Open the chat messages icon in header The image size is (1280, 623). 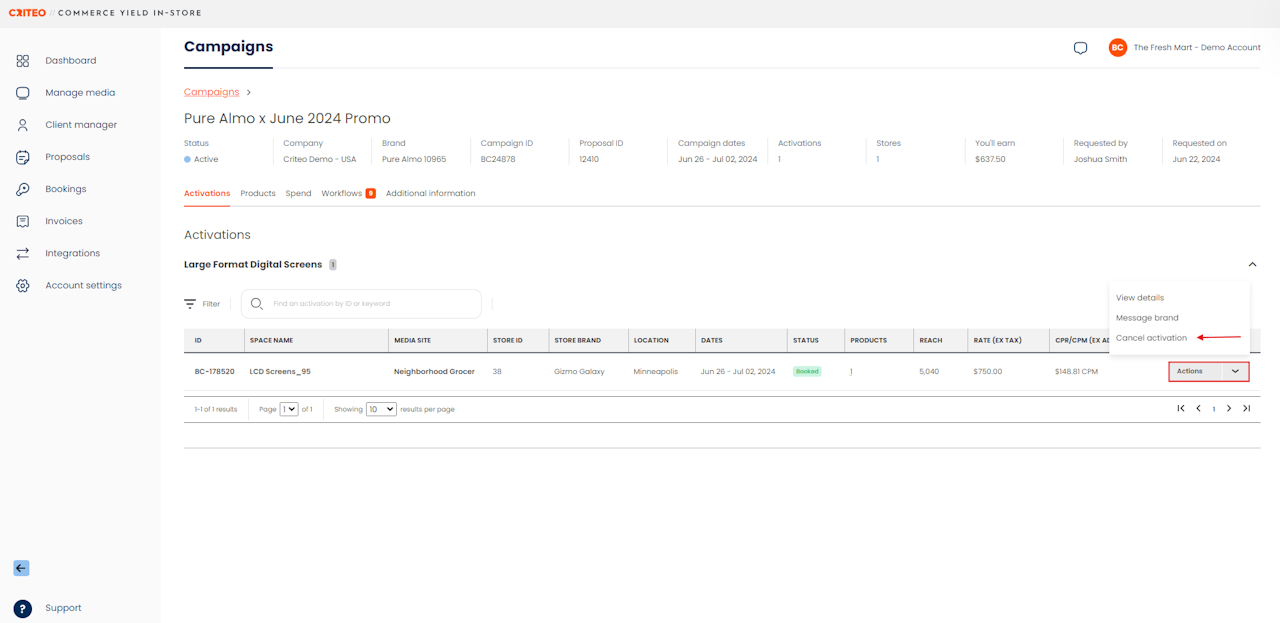1080,48
